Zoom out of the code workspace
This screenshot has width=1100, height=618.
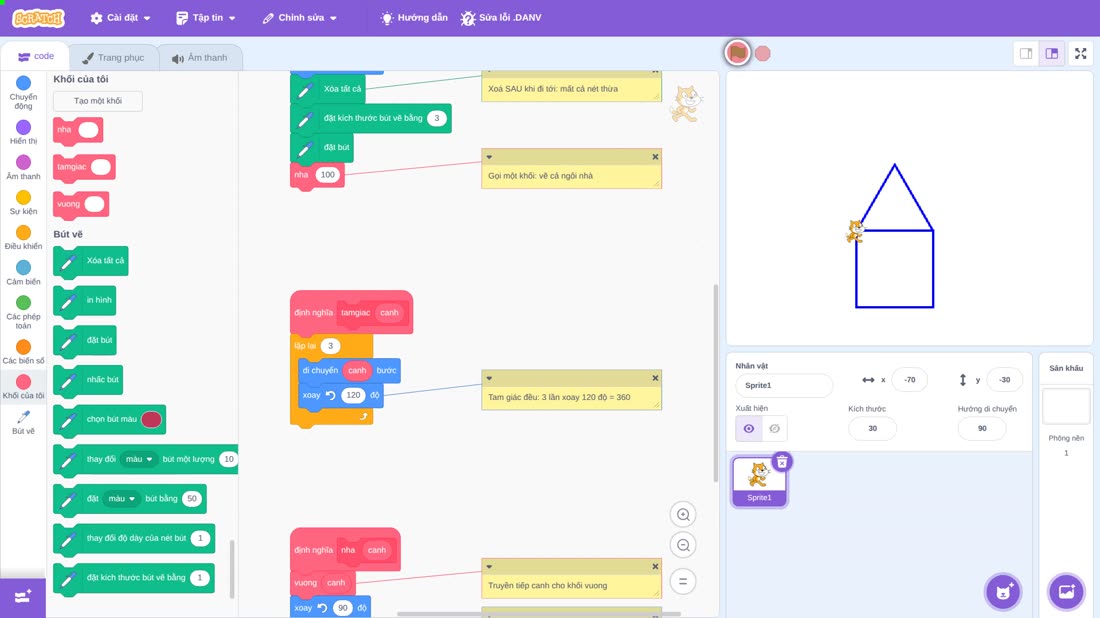[x=683, y=545]
